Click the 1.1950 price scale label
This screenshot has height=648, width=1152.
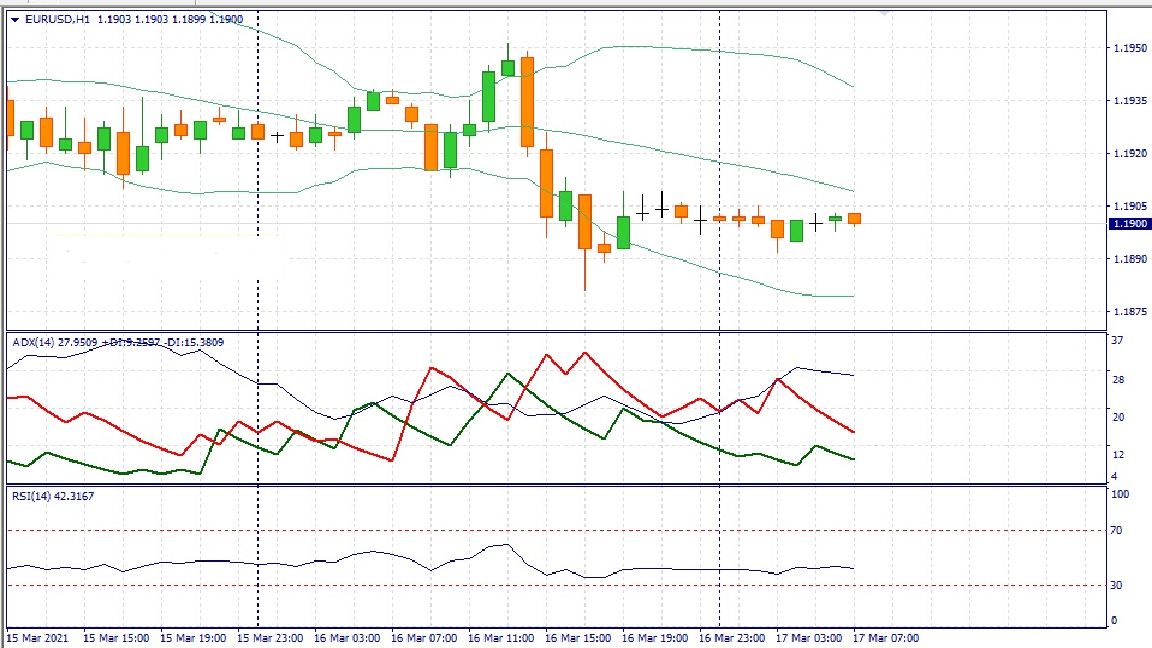[x=1130, y=48]
